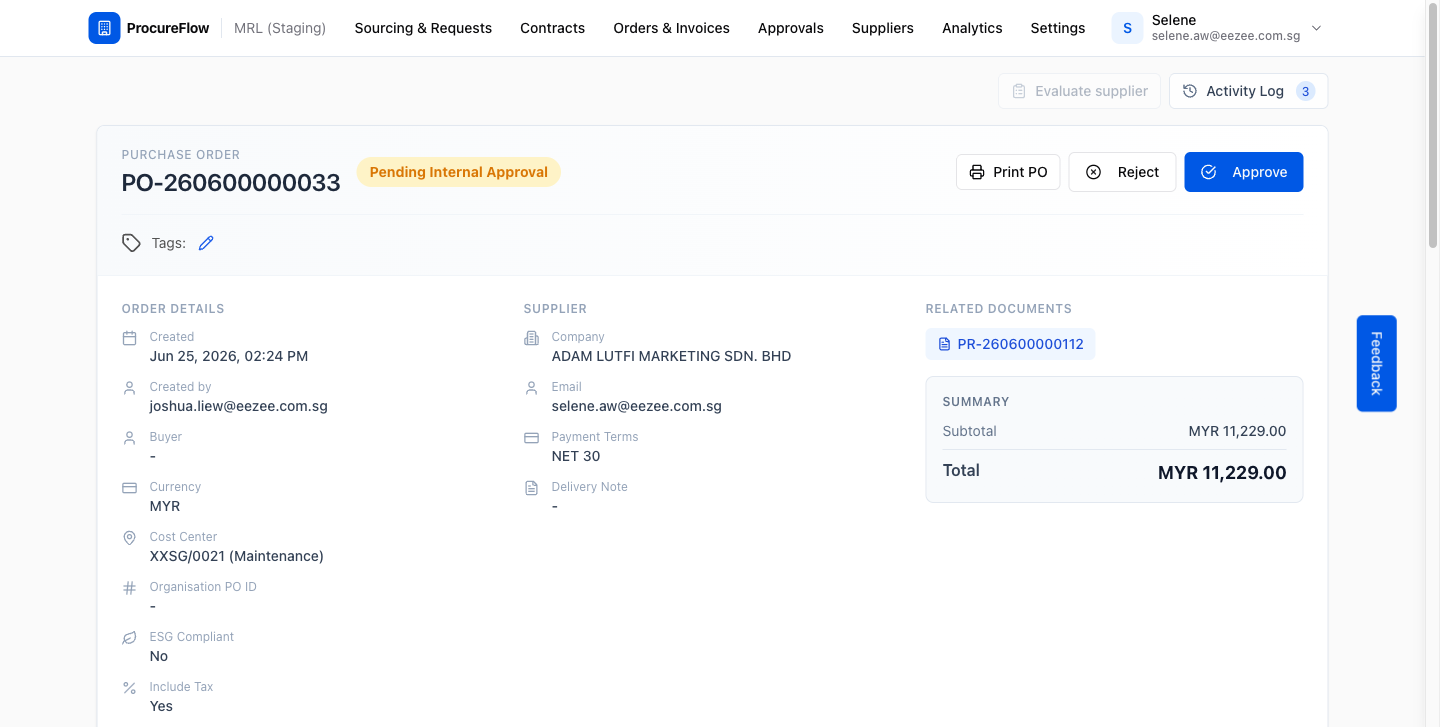Expand the Selene account dropdown chevron
1440x727 pixels.
click(1316, 28)
